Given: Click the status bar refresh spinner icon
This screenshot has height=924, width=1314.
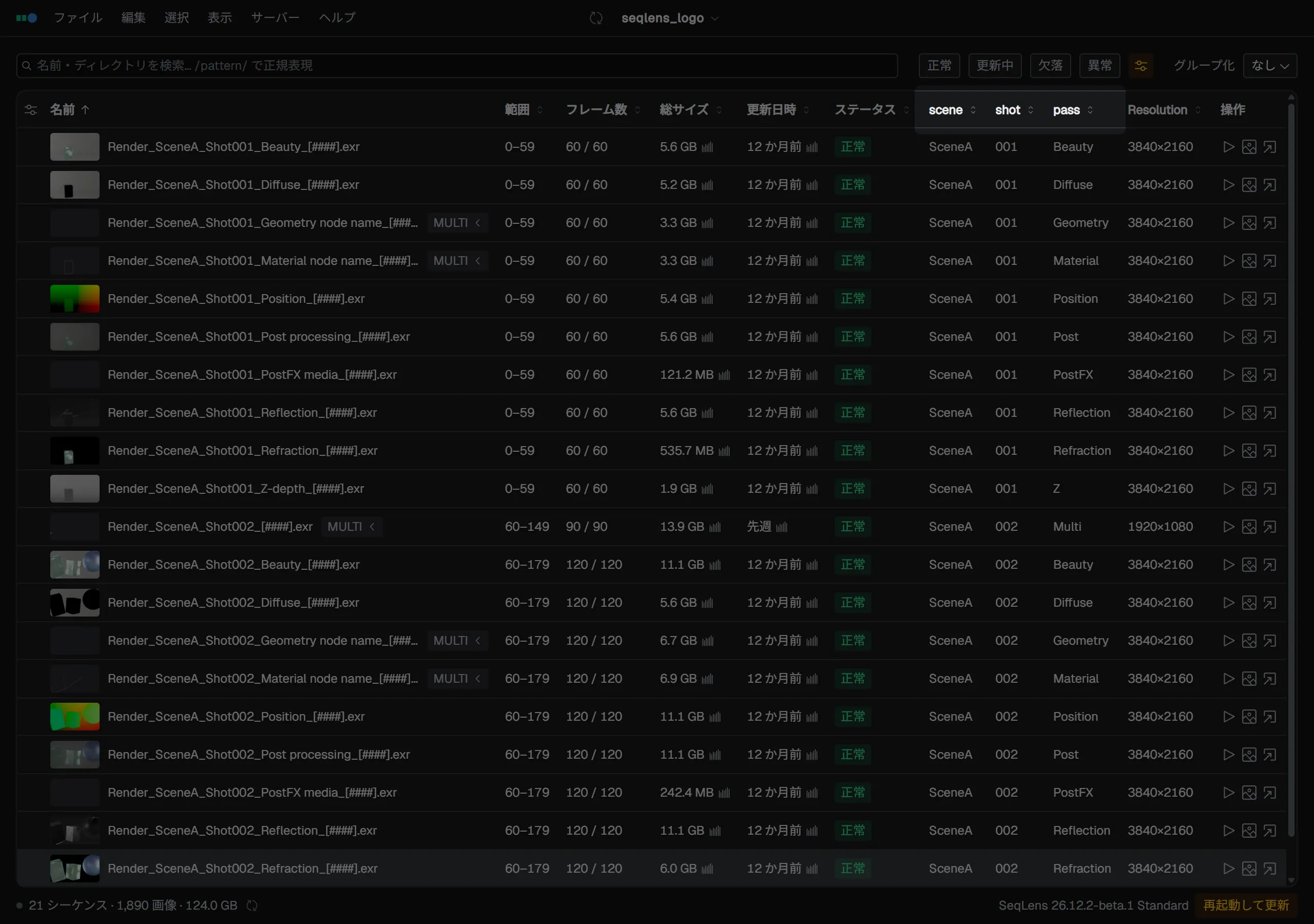Looking at the screenshot, I should click(x=252, y=906).
